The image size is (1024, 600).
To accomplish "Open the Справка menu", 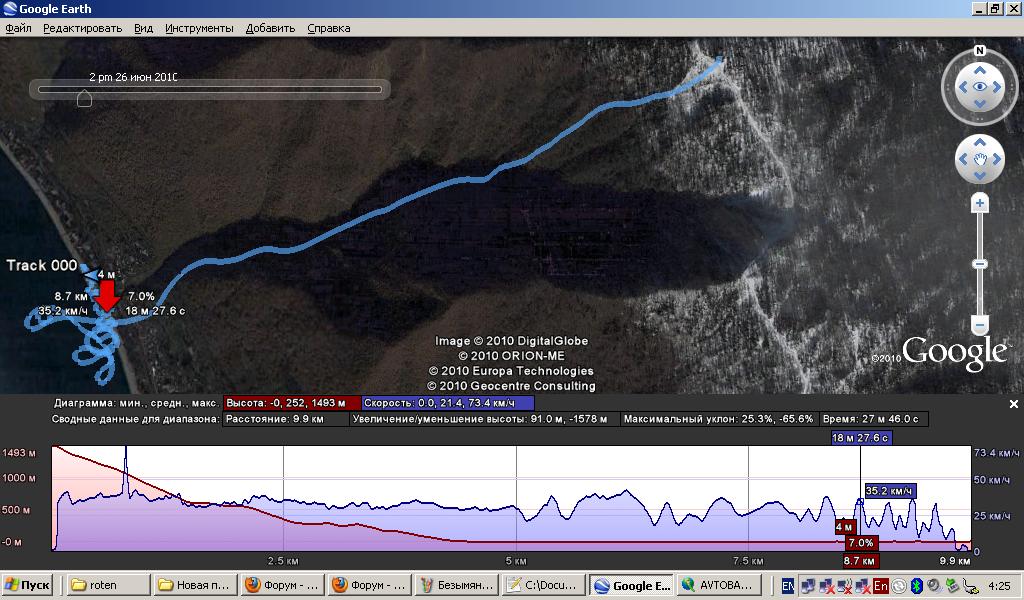I will [x=328, y=28].
